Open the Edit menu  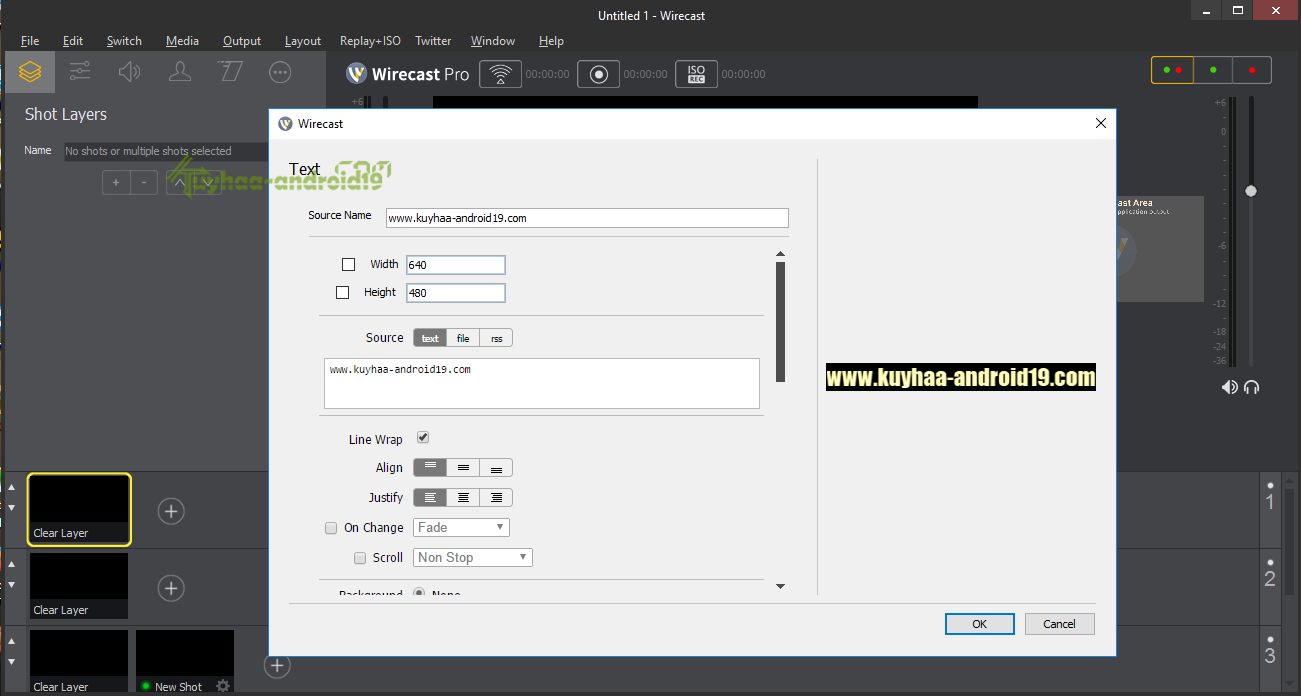pyautogui.click(x=73, y=41)
